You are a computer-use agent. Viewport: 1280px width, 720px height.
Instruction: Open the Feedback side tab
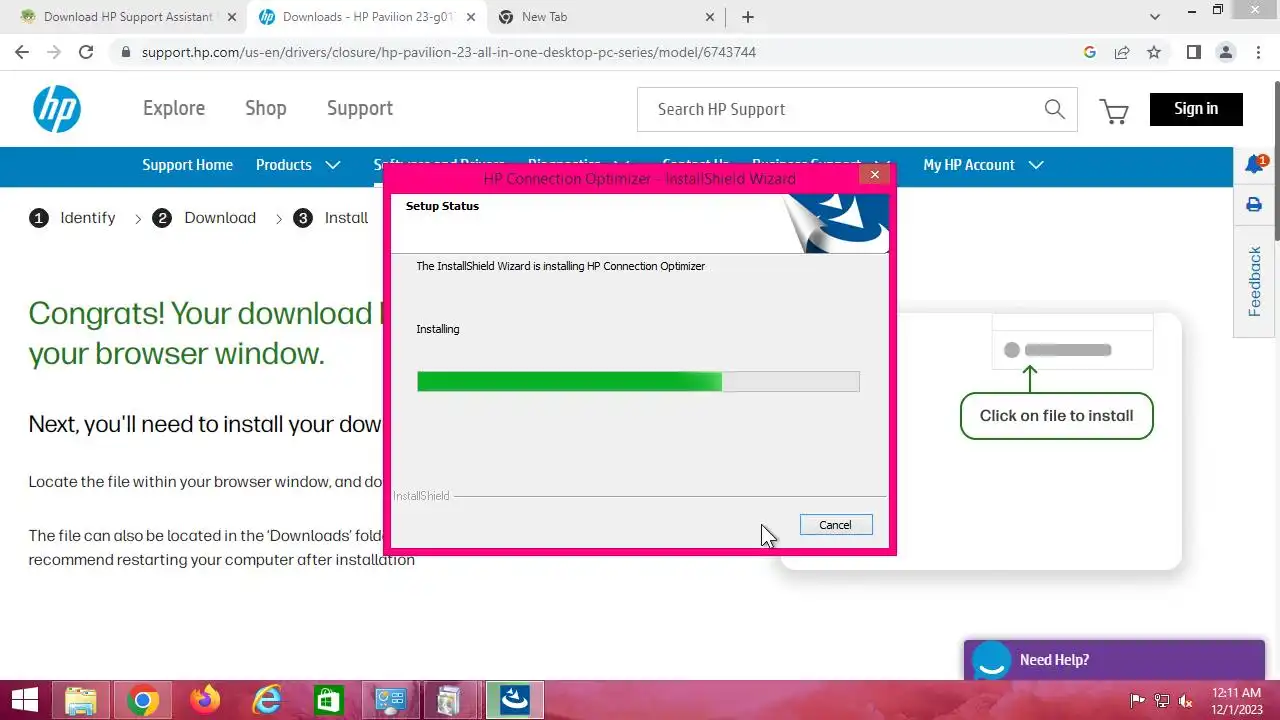pos(1255,281)
